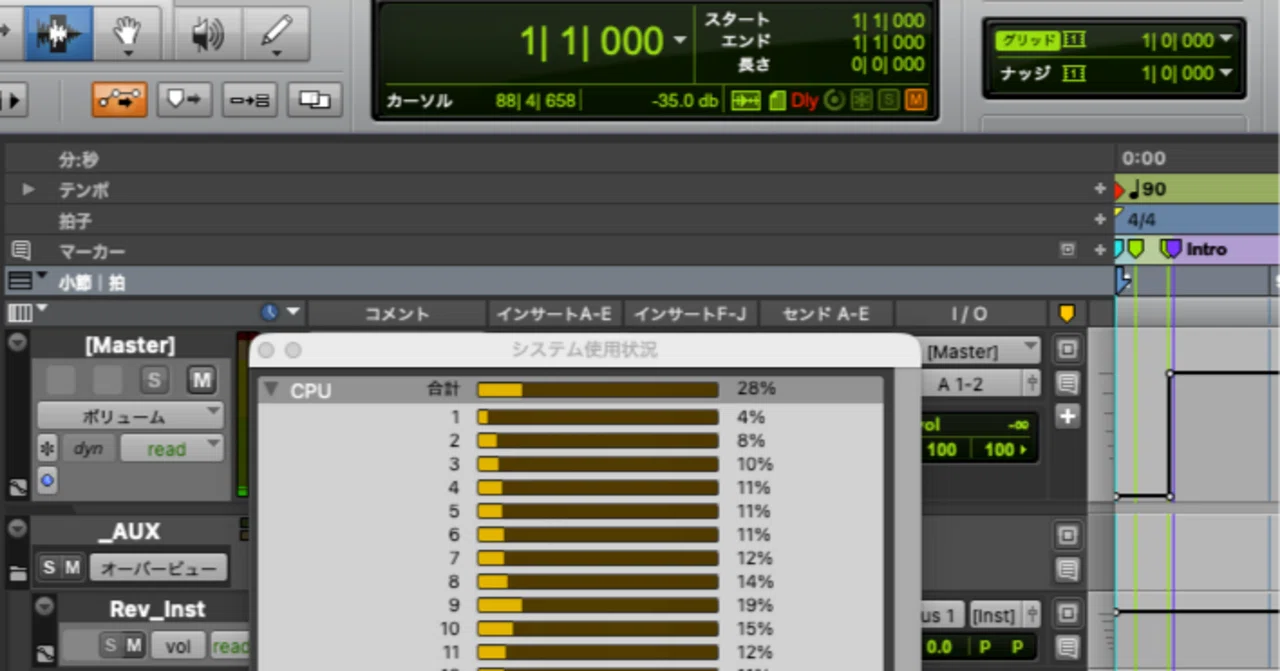Add marker with plus on マーカー row
This screenshot has height=671, width=1280.
pos(1100,250)
